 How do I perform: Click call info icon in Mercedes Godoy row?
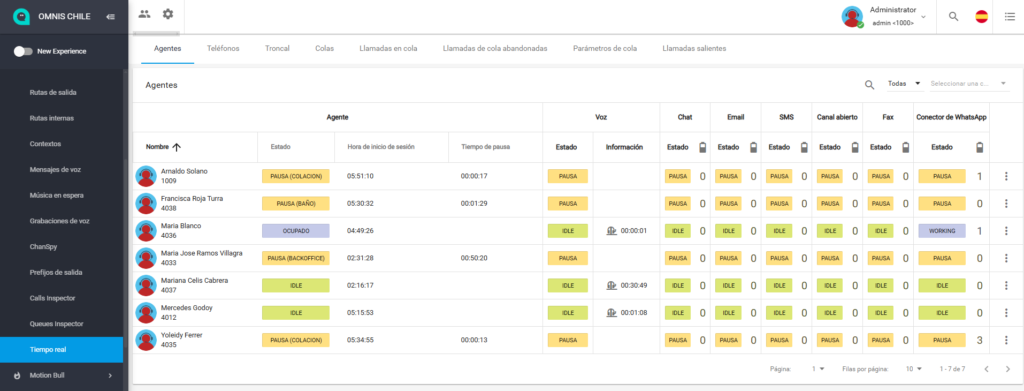click(x=611, y=313)
